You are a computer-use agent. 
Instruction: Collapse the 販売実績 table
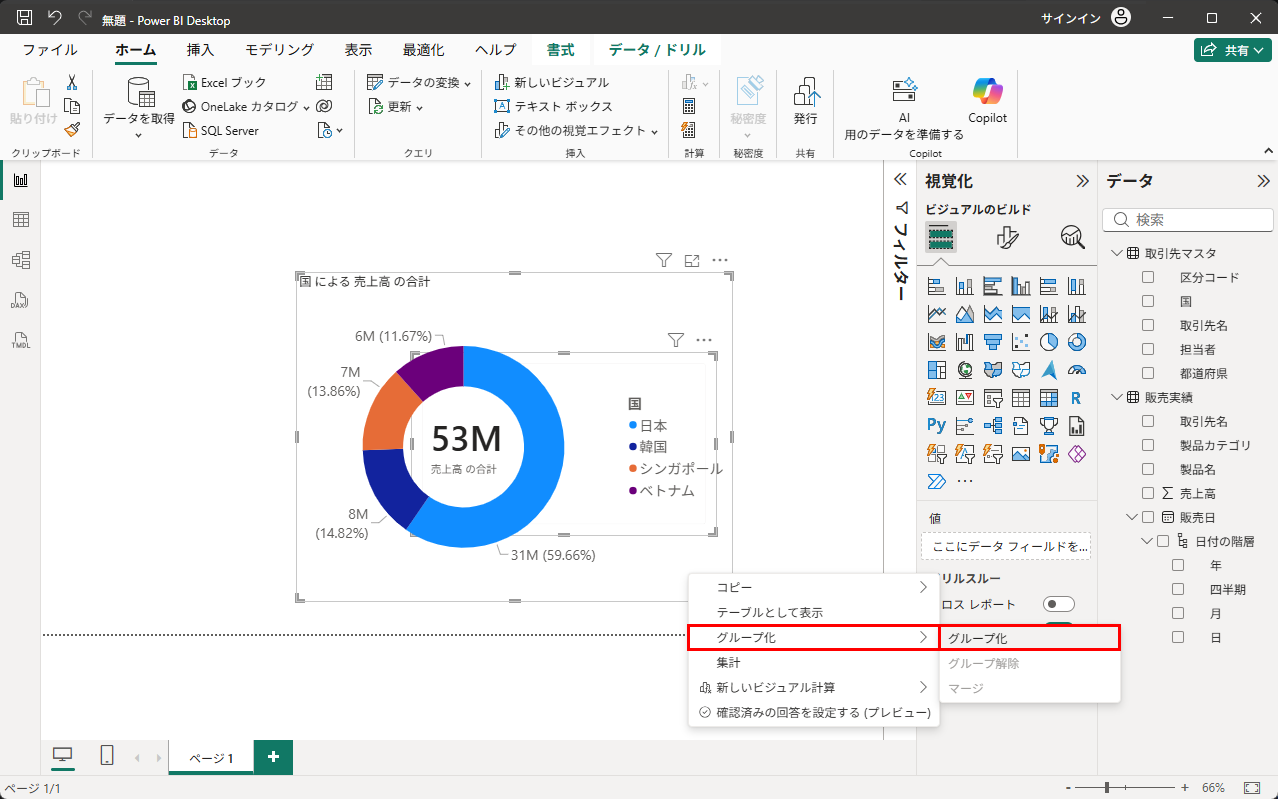point(1116,397)
